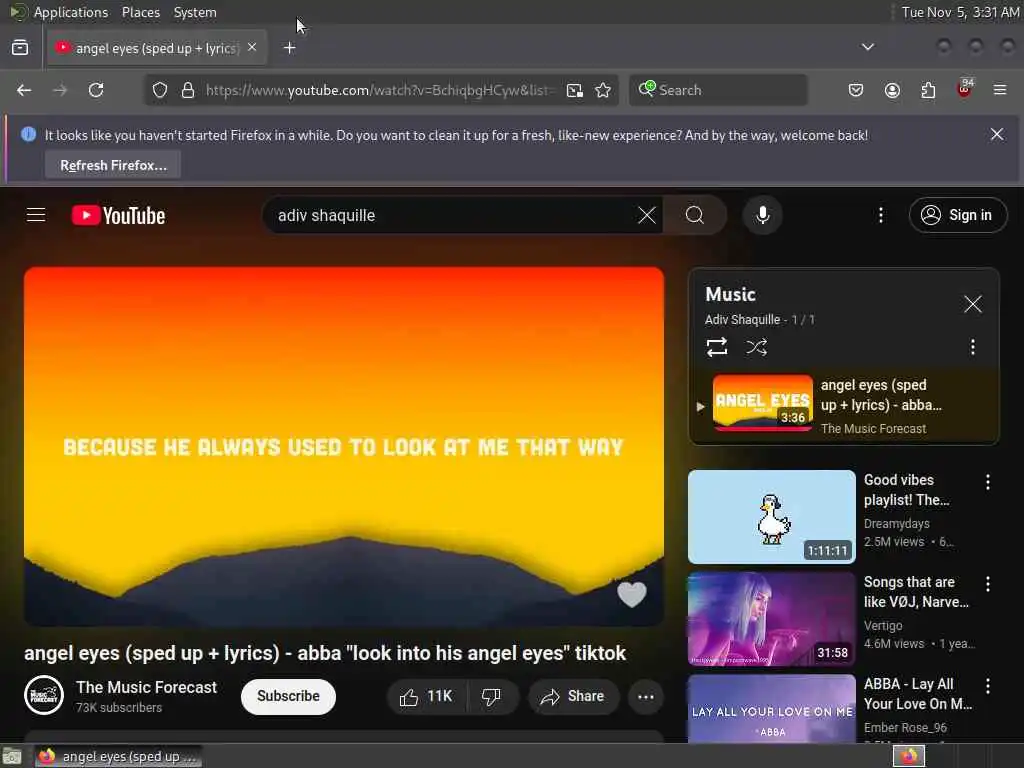Viewport: 1024px width, 768px height.
Task: Toggle shuffle playlist in Music panel
Action: tap(756, 347)
